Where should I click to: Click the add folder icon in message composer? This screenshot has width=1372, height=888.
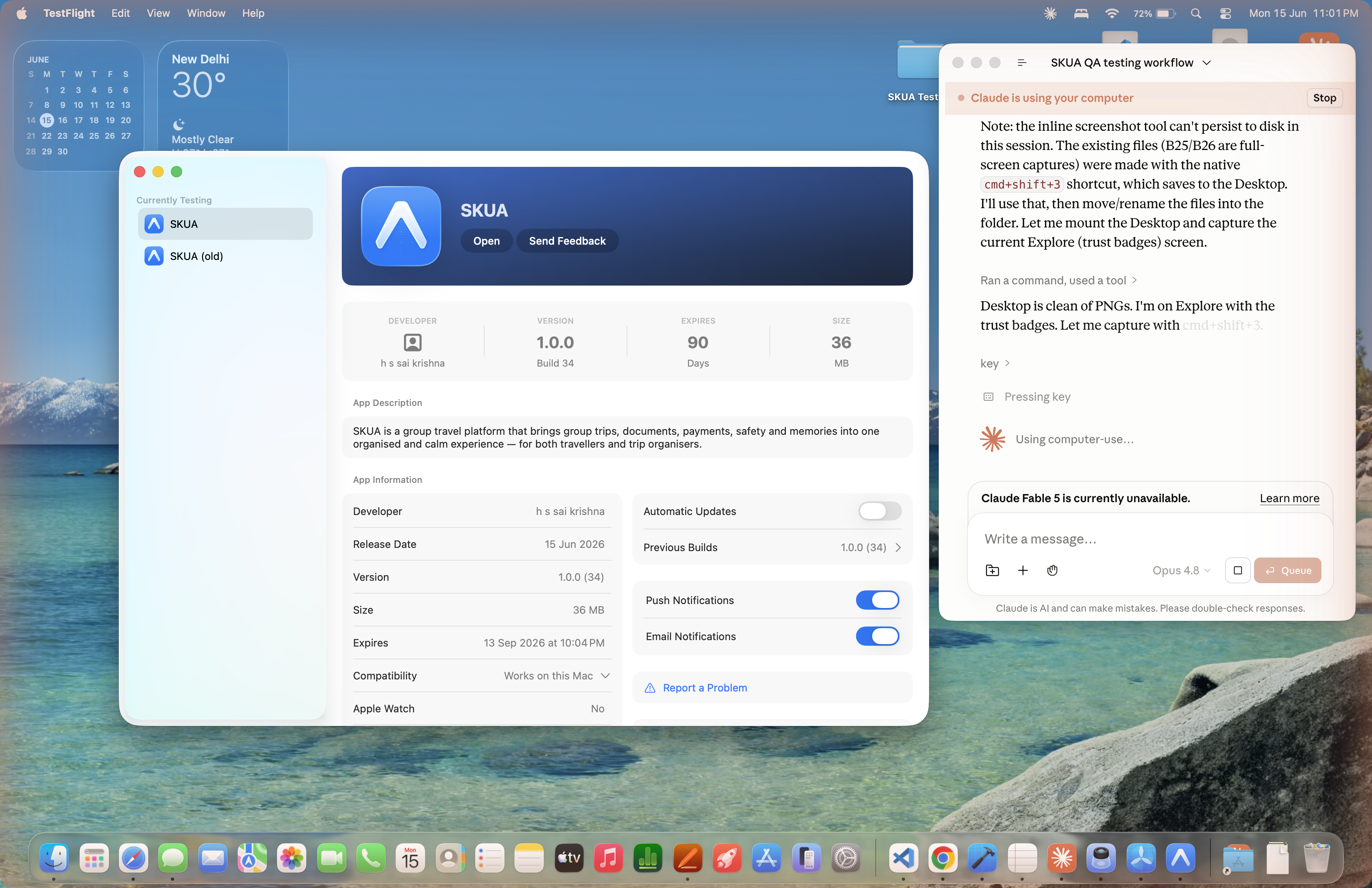(992, 570)
